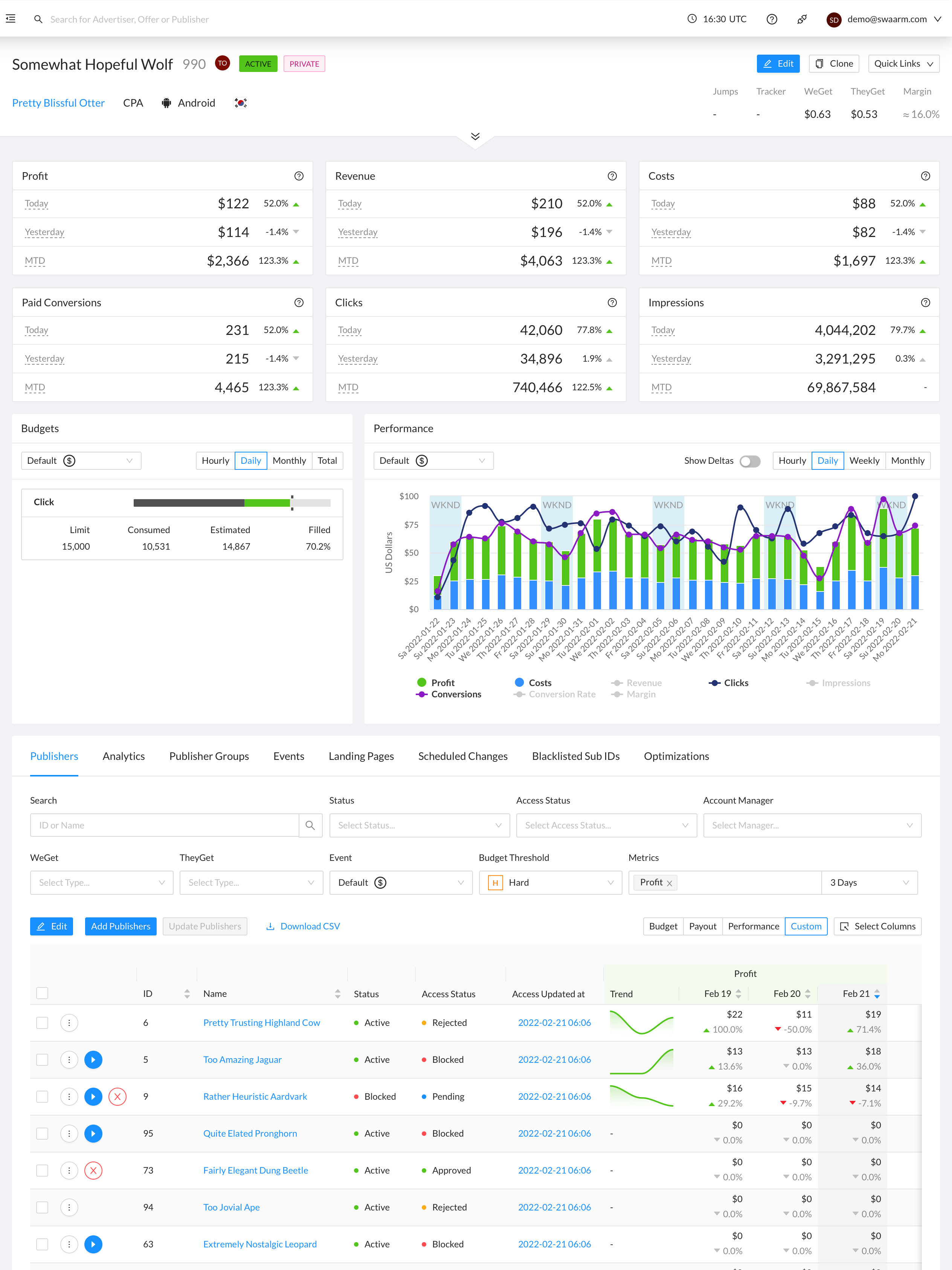Screen dimensions: 952x1270
Task: Open the three-dot menu for Too Amazing Jaguar
Action: click(x=69, y=1059)
